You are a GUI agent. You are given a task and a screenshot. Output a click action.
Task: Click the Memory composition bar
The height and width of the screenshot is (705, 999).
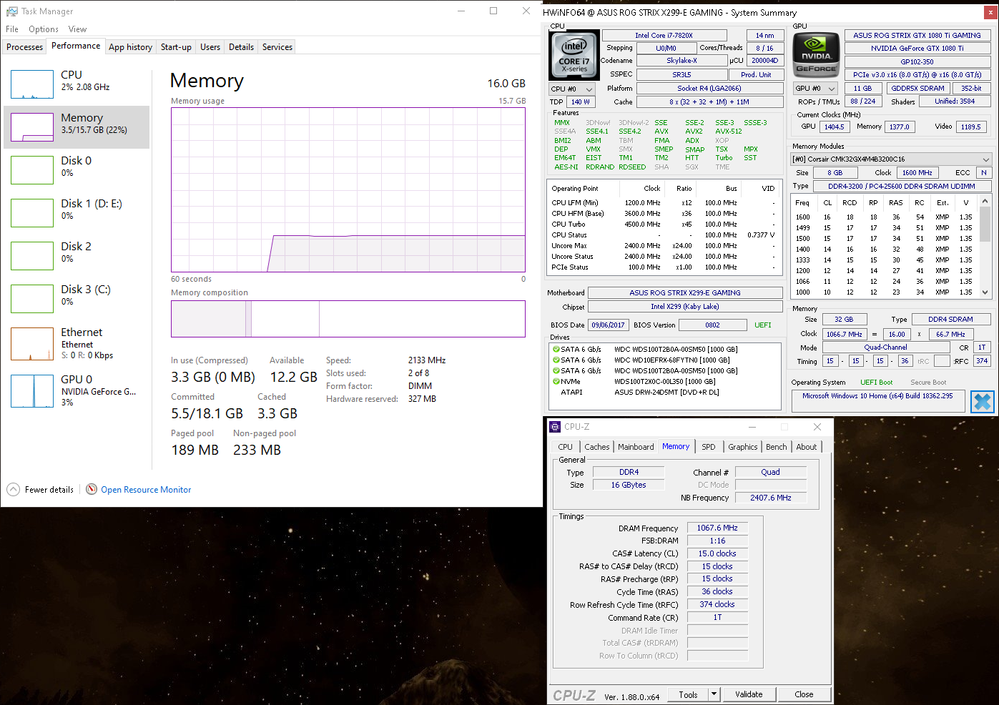(348, 318)
